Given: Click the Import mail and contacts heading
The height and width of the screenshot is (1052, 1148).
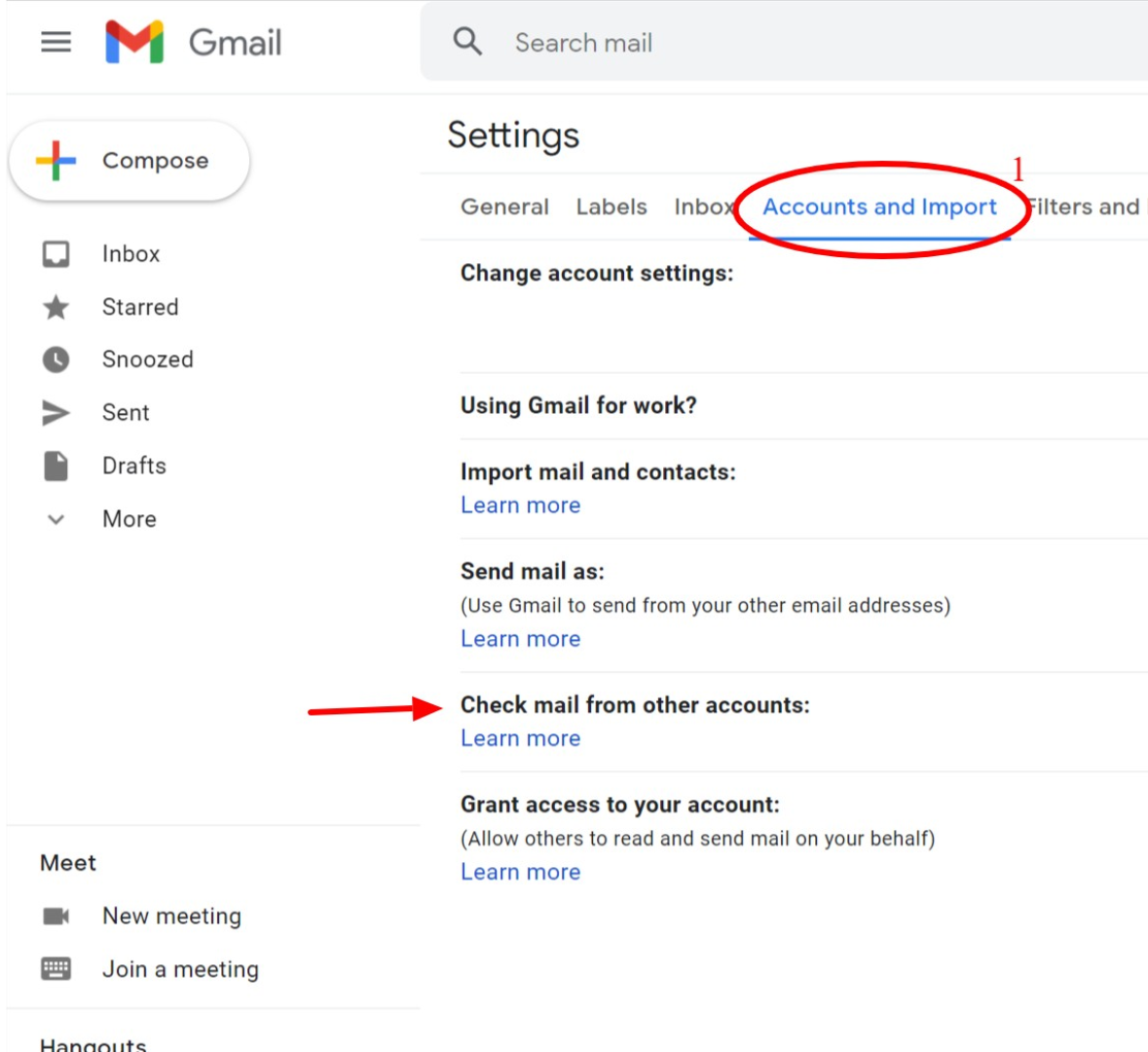Looking at the screenshot, I should tap(598, 471).
